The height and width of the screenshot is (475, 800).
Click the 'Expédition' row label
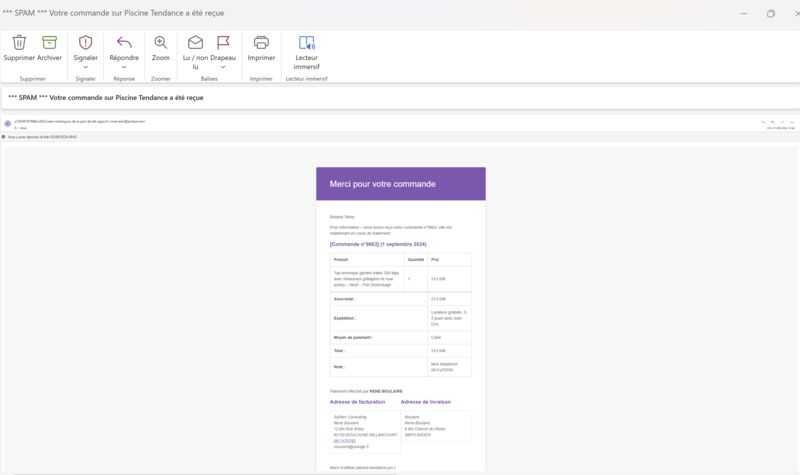coord(345,318)
